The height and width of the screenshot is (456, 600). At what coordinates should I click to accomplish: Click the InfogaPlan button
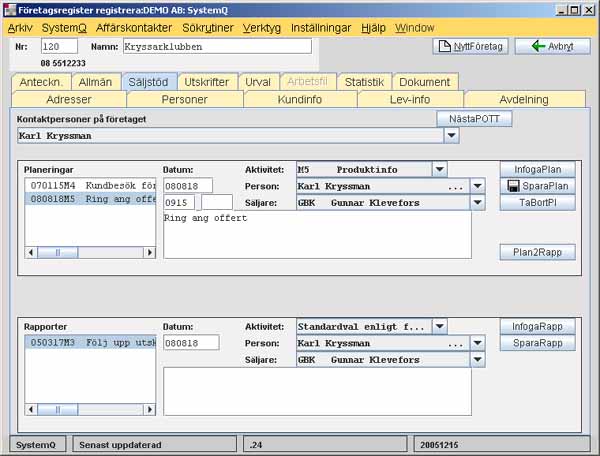tap(538, 169)
